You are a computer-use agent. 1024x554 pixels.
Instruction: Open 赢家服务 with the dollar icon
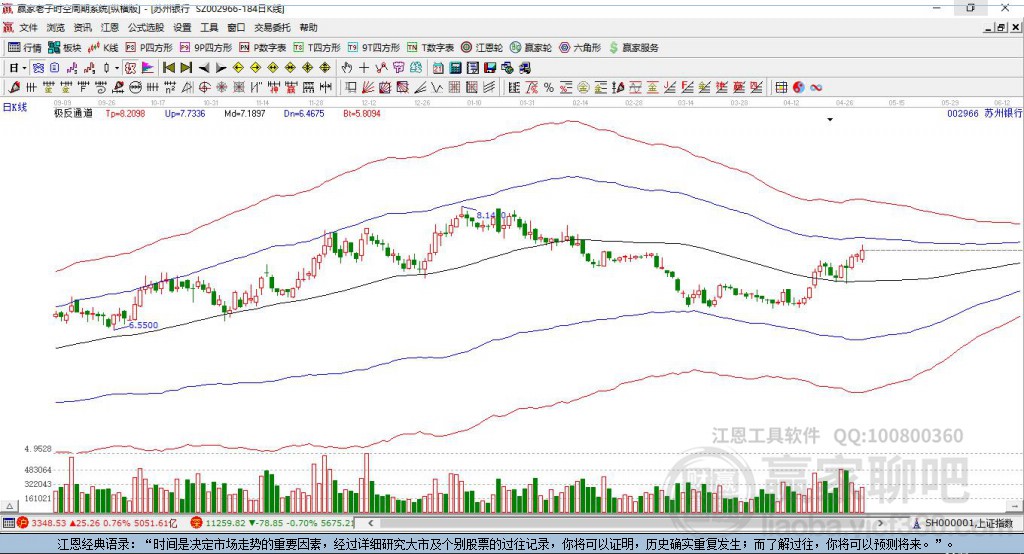tap(633, 48)
